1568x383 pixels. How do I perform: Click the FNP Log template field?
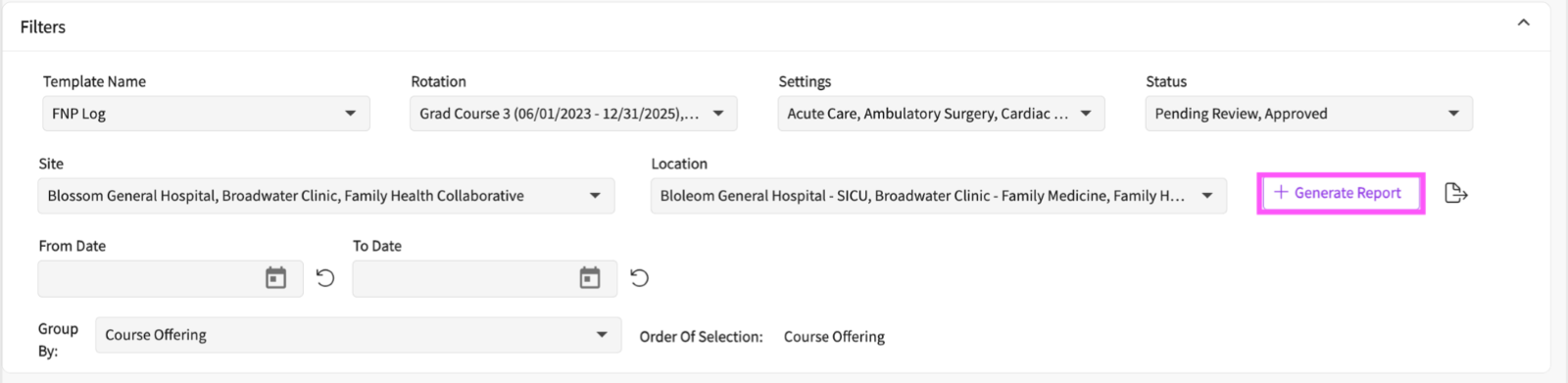206,114
